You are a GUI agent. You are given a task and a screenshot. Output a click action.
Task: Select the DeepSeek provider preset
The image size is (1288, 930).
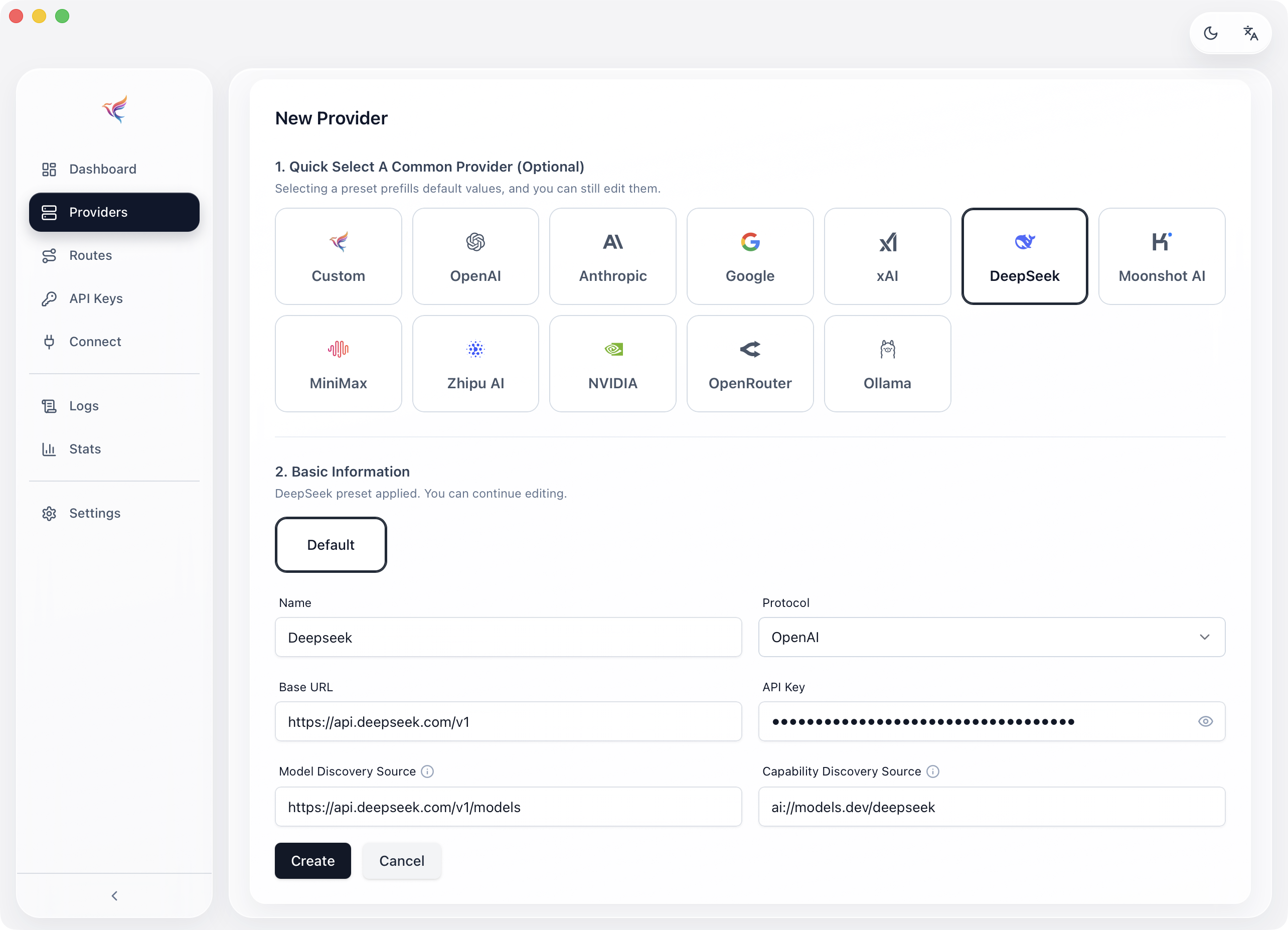coord(1025,256)
